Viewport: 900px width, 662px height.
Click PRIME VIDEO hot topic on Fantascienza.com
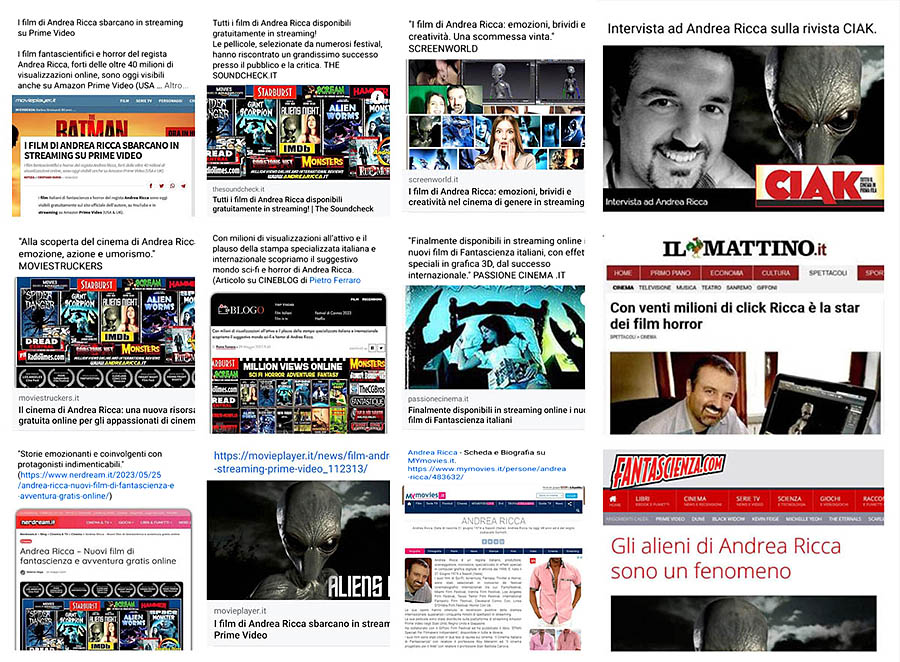(x=670, y=518)
